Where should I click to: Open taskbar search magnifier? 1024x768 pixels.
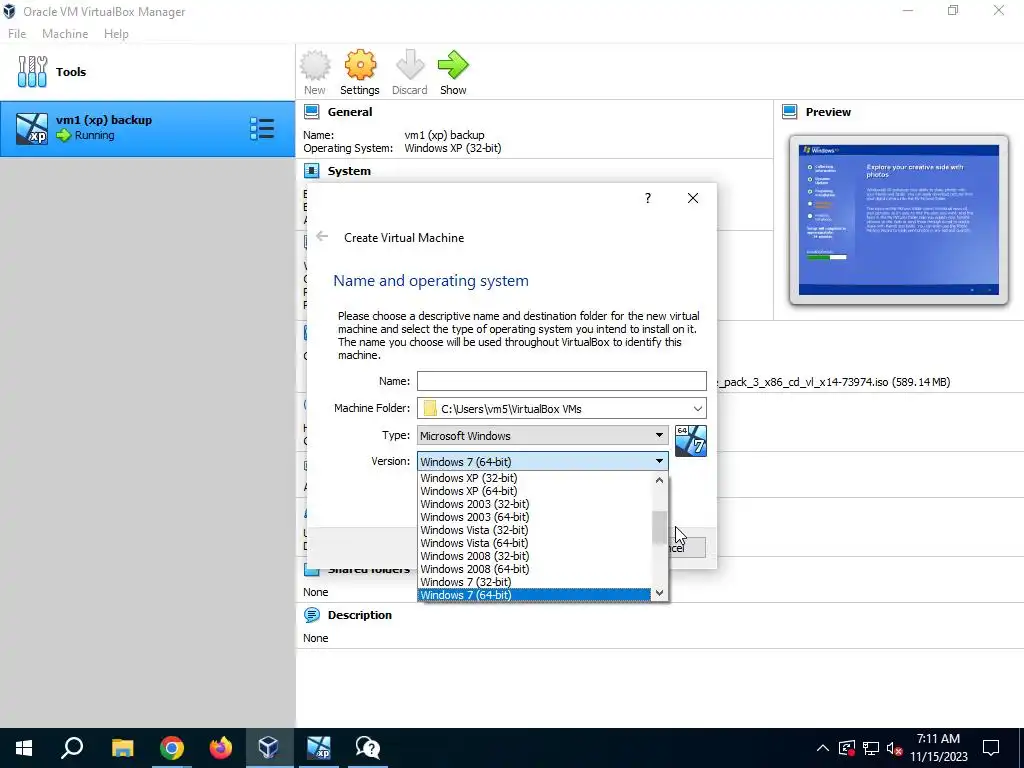pyautogui.click(x=72, y=748)
